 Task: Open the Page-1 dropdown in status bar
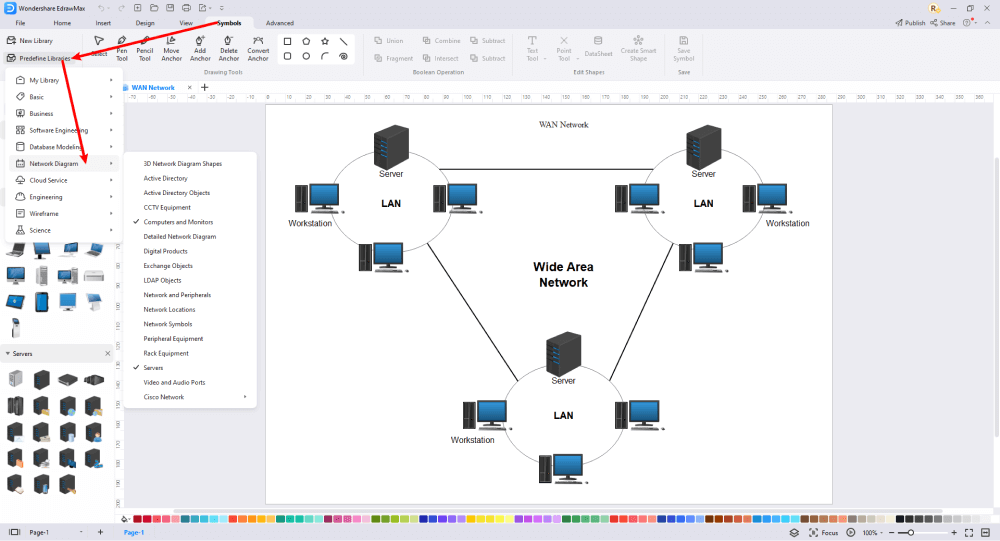pos(81,532)
